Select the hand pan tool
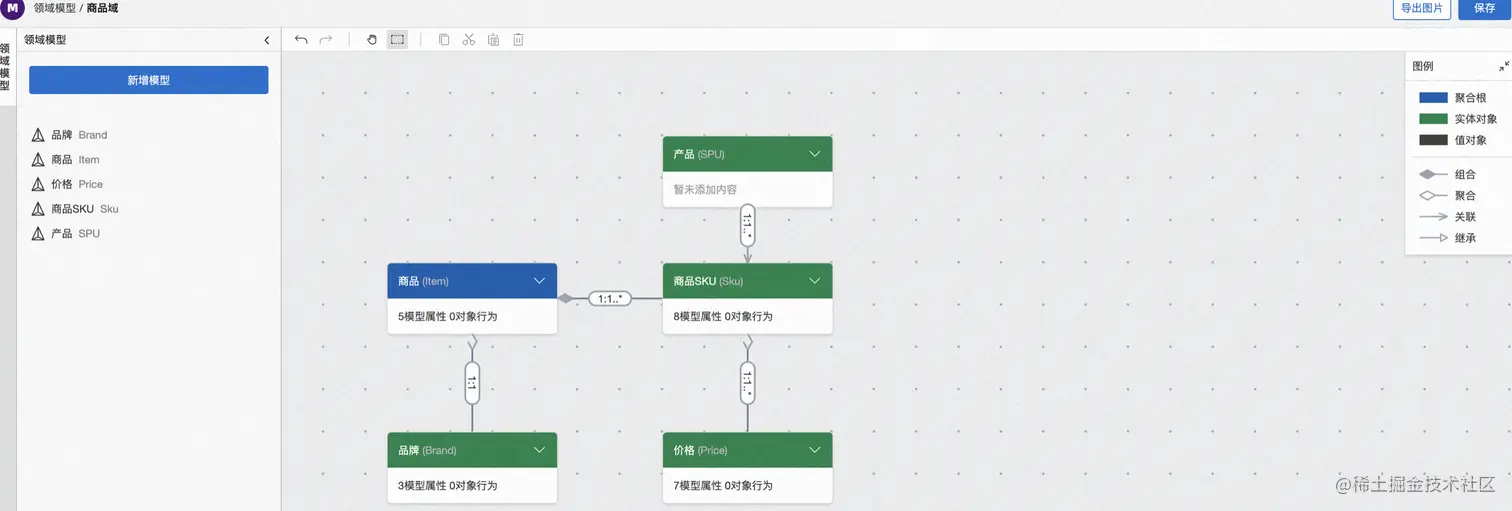Viewport: 1512px width, 511px height. pyautogui.click(x=372, y=40)
